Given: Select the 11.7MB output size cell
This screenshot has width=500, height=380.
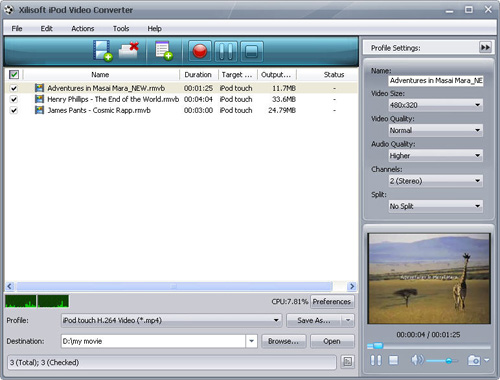Looking at the screenshot, I should 284,88.
